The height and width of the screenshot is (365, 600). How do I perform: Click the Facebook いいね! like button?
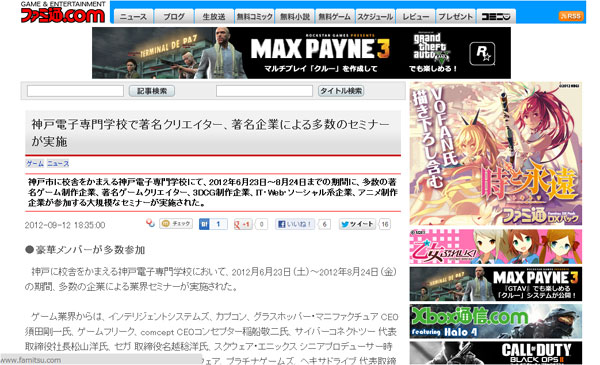(x=295, y=224)
